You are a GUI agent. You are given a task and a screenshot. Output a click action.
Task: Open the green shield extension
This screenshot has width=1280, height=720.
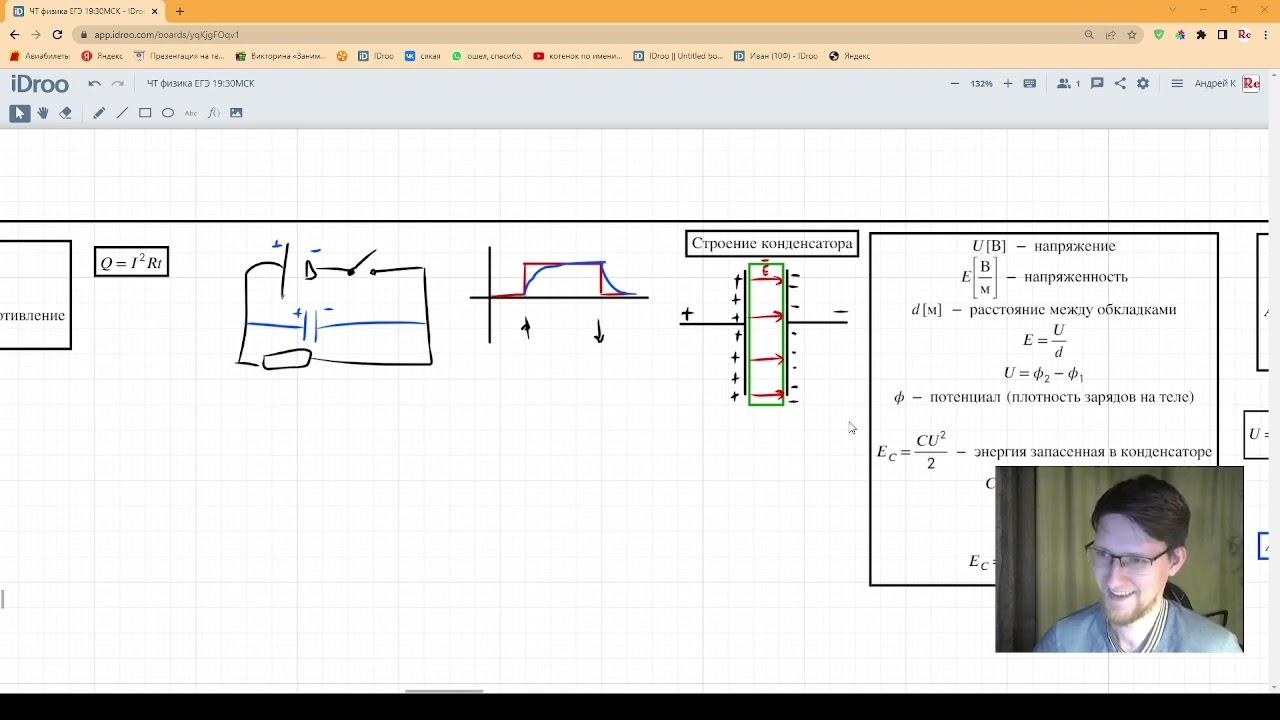(x=1159, y=34)
